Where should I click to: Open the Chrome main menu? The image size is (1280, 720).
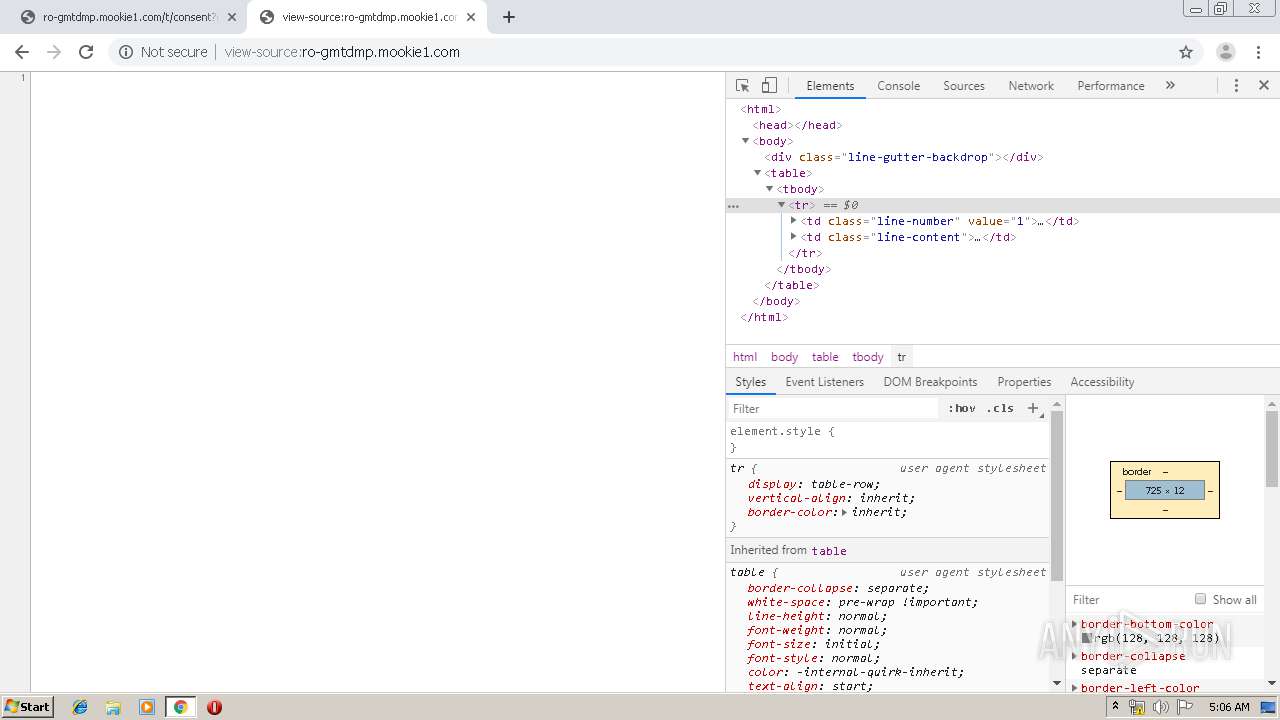click(x=1258, y=52)
